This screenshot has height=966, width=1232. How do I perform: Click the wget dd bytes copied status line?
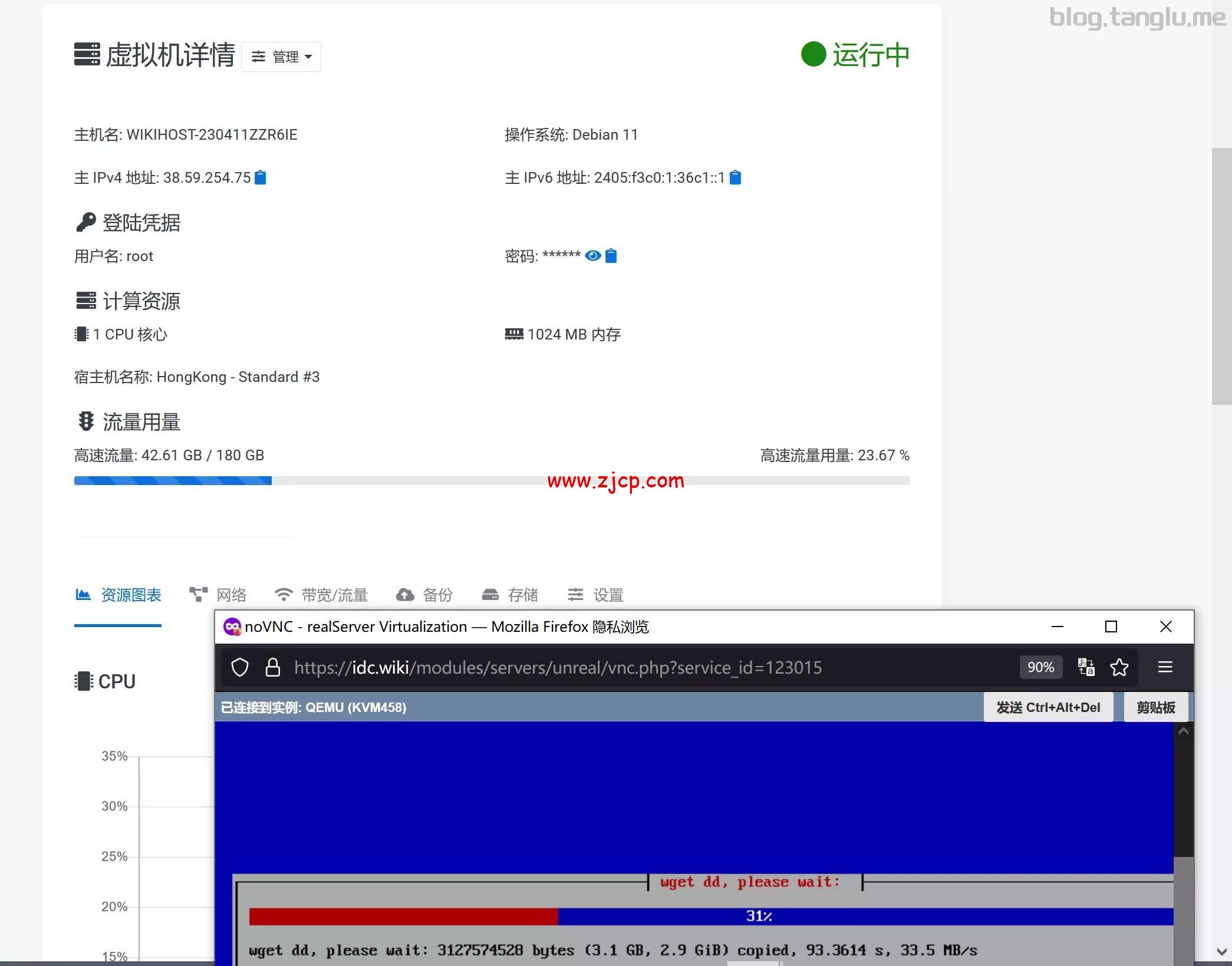tap(613, 950)
